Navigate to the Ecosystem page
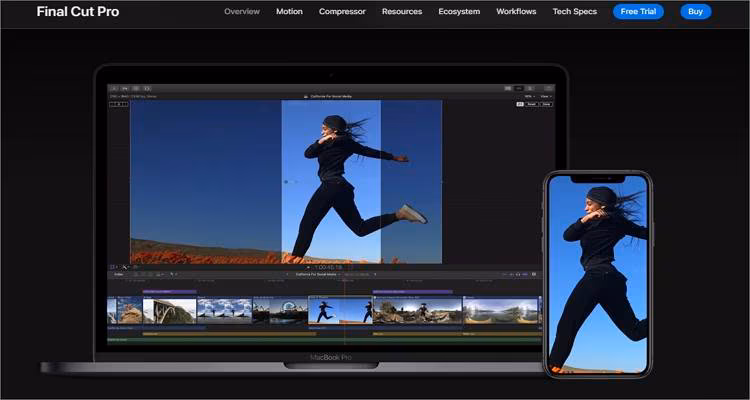 pyautogui.click(x=459, y=11)
